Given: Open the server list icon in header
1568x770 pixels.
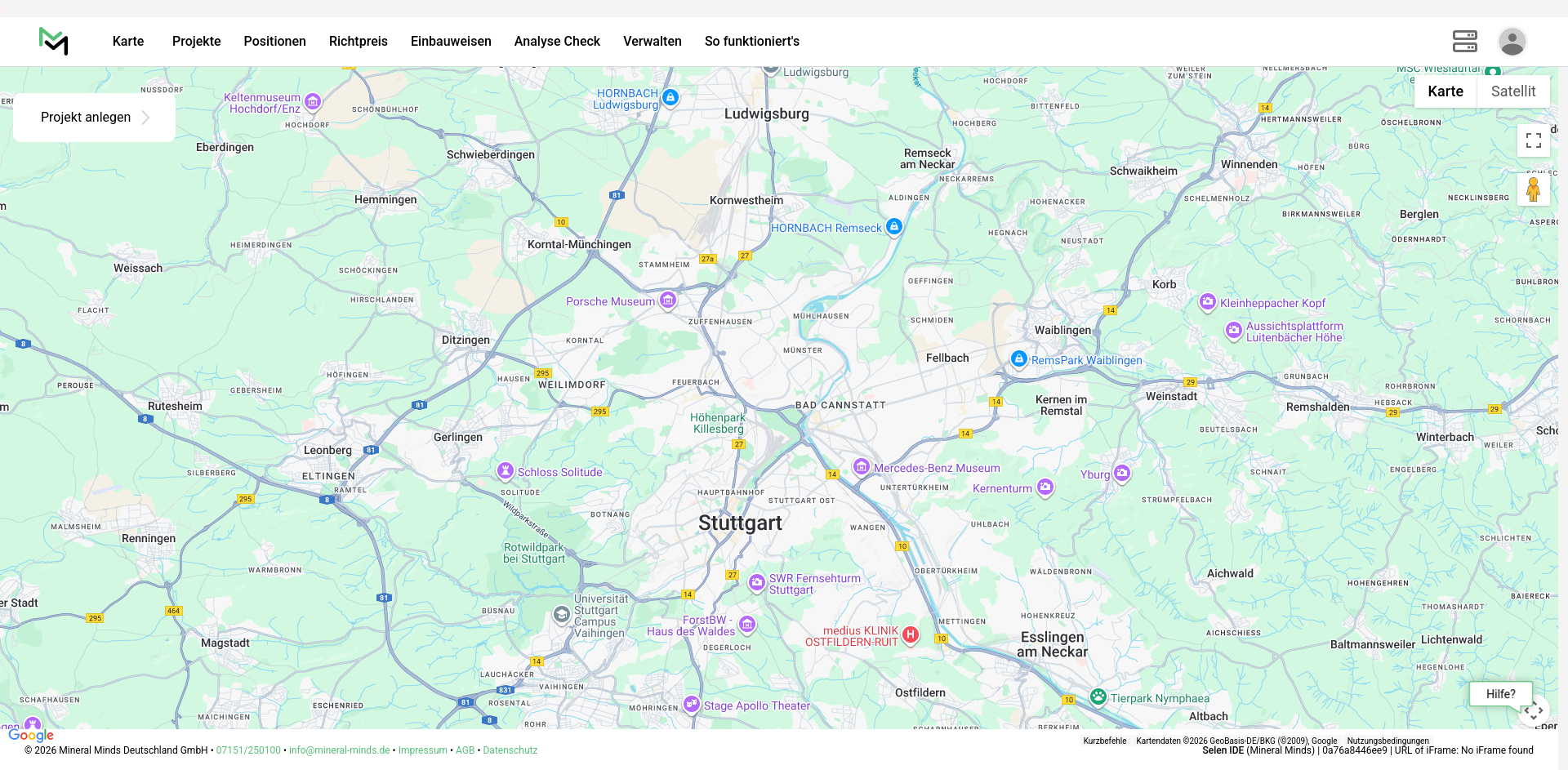Looking at the screenshot, I should 1464,42.
